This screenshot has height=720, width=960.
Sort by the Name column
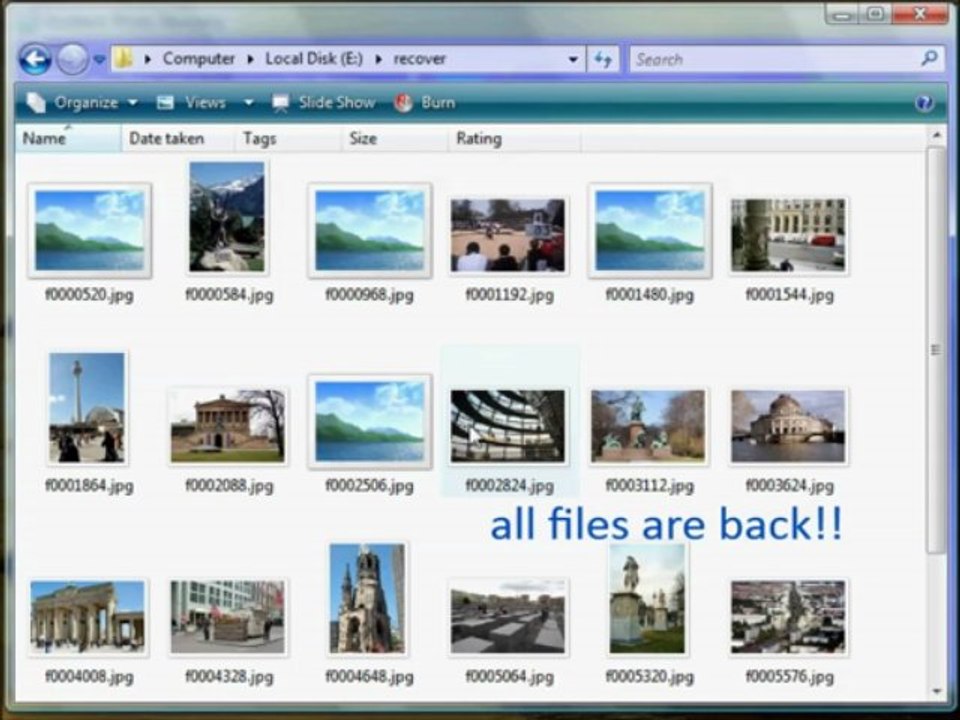click(x=68, y=139)
